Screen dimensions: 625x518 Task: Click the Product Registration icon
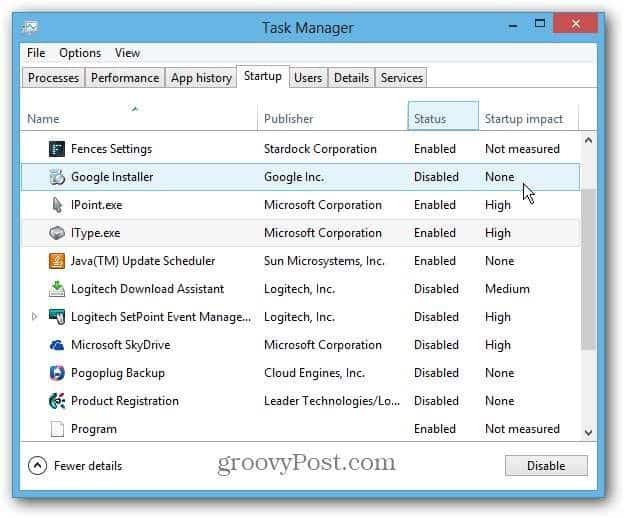[x=57, y=401]
